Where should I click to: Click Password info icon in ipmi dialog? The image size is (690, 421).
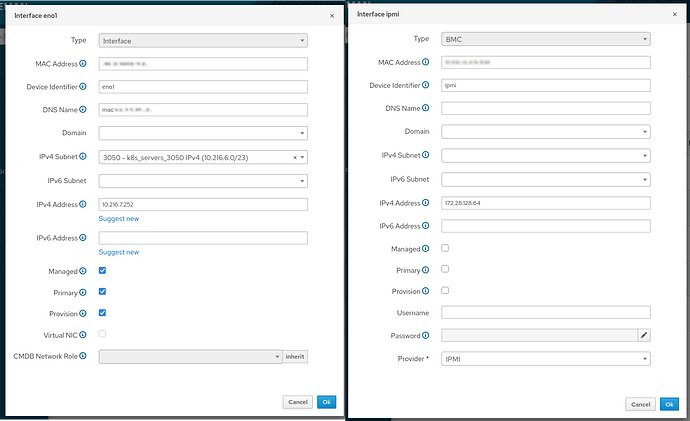click(x=426, y=335)
